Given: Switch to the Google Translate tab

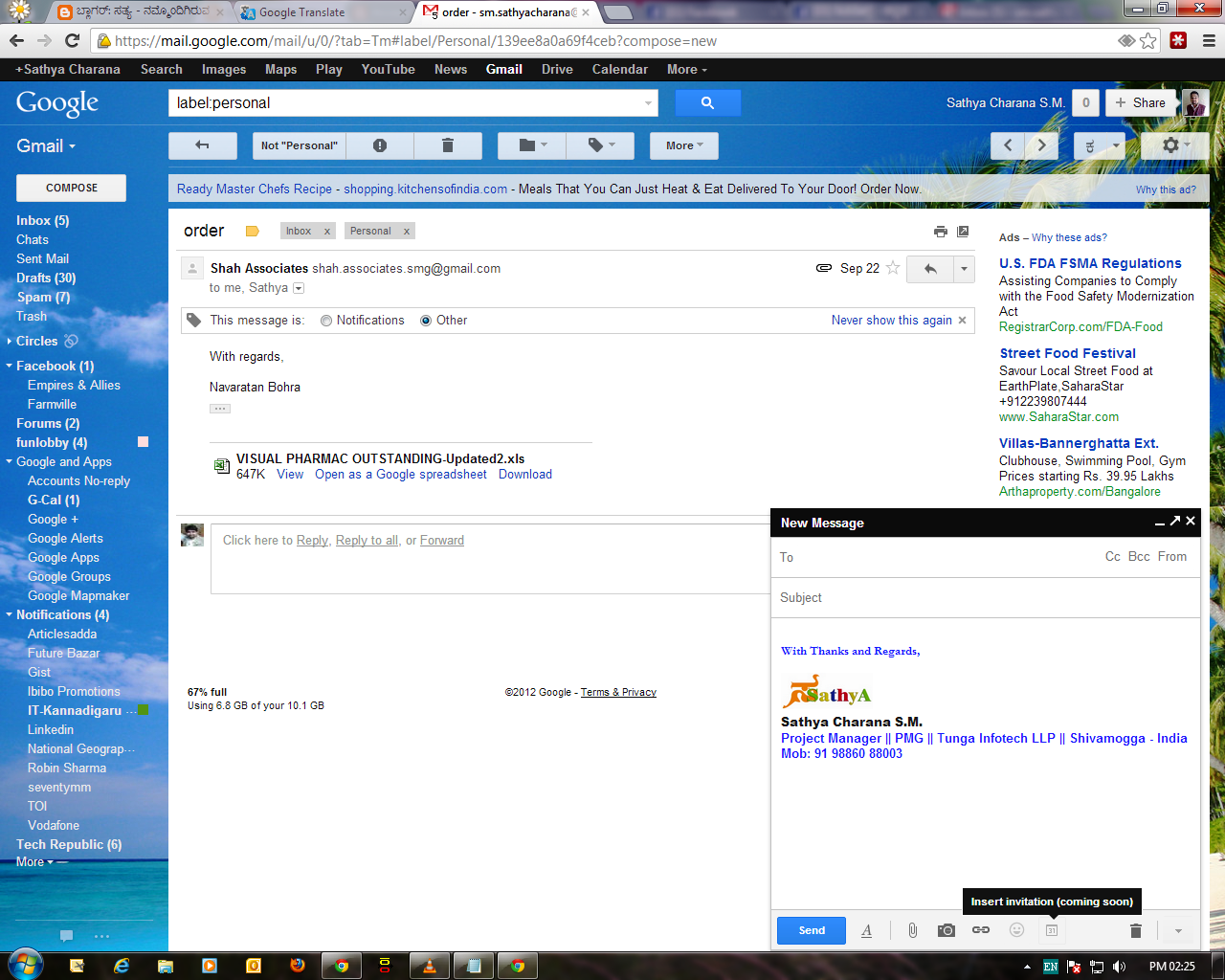Looking at the screenshot, I should click(325, 12).
